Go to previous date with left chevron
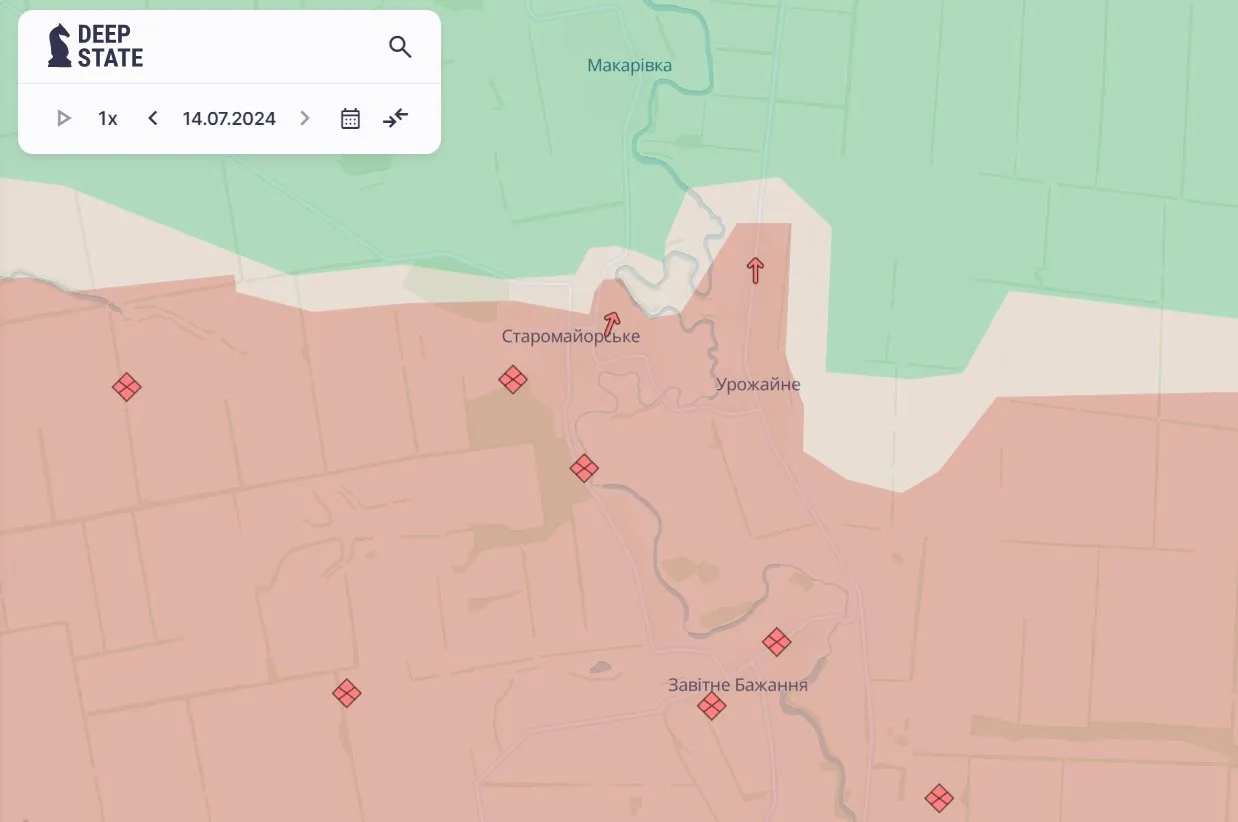Screen dimensions: 1238x822 click(153, 119)
